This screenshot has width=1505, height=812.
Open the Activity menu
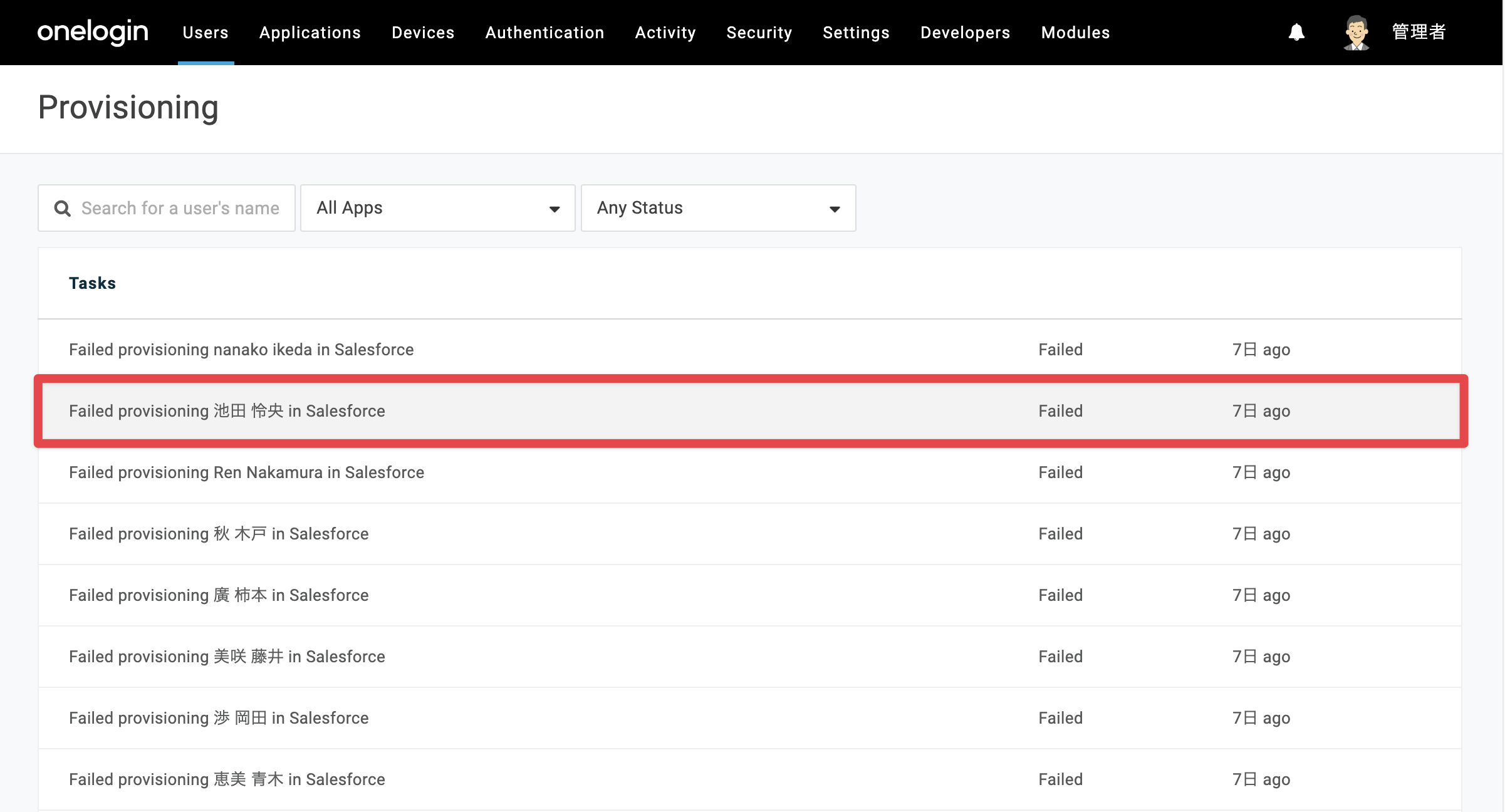(x=665, y=33)
